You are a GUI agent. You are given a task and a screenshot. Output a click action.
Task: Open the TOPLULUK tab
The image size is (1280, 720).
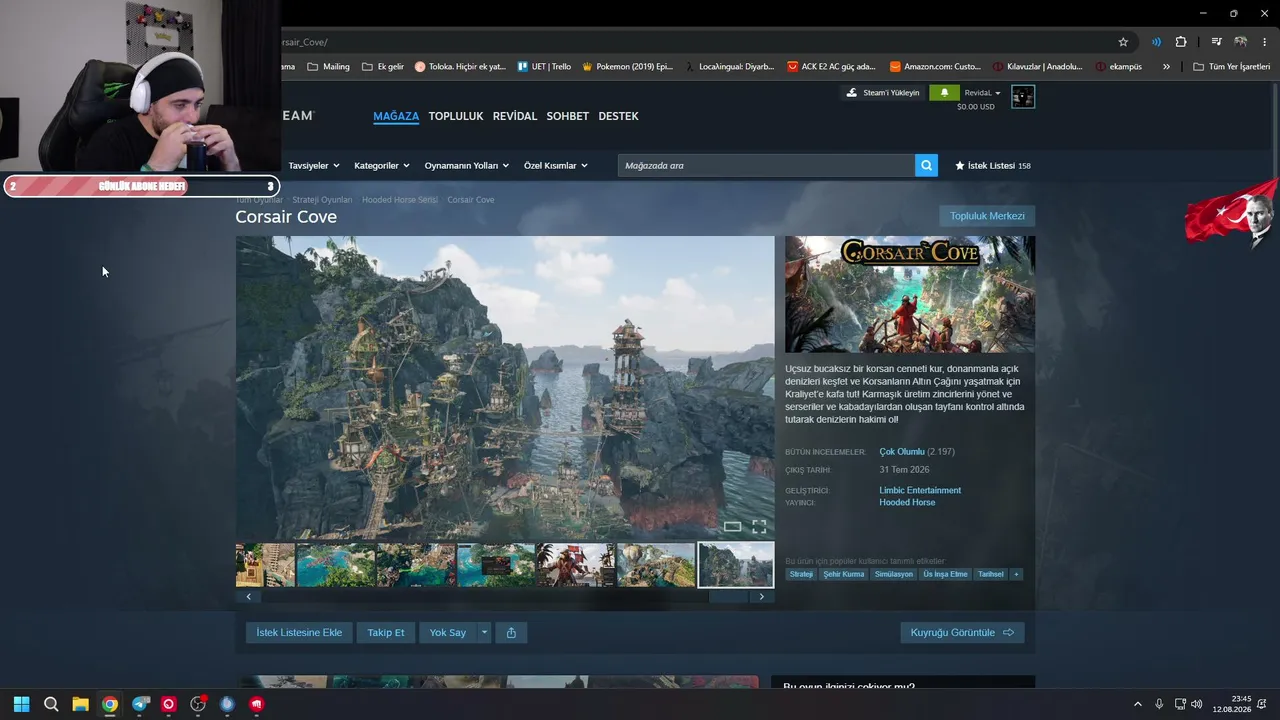pos(456,116)
